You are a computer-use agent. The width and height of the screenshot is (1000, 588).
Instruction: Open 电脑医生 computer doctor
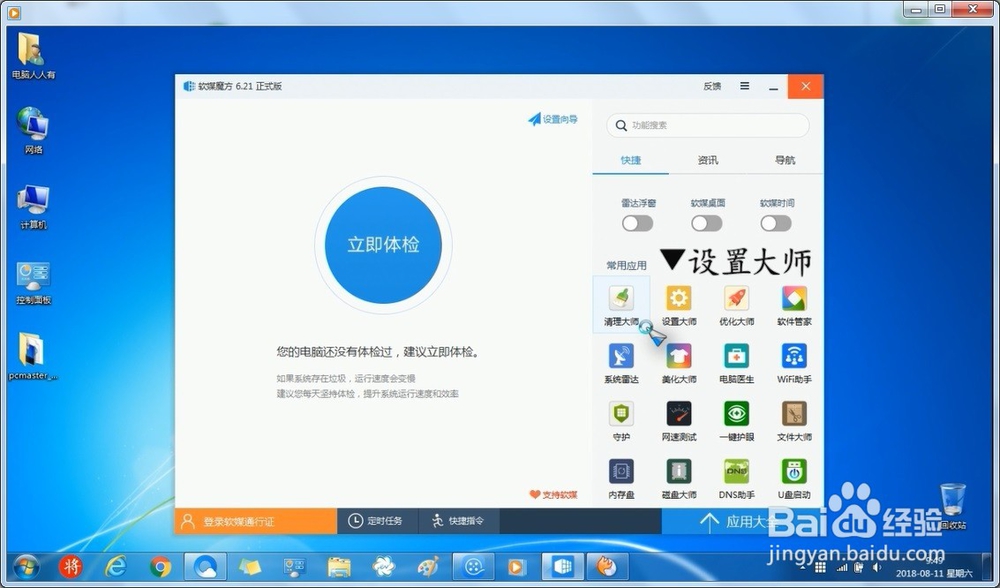coord(737,363)
